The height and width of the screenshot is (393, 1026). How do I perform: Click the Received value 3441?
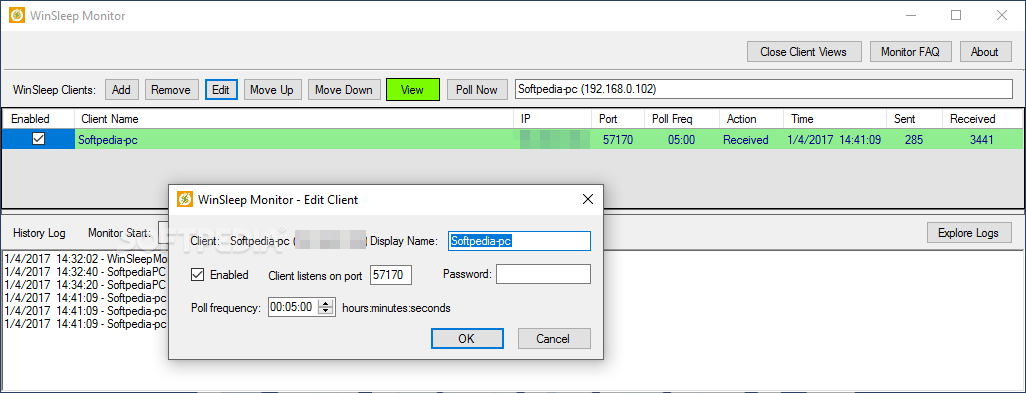click(x=982, y=139)
